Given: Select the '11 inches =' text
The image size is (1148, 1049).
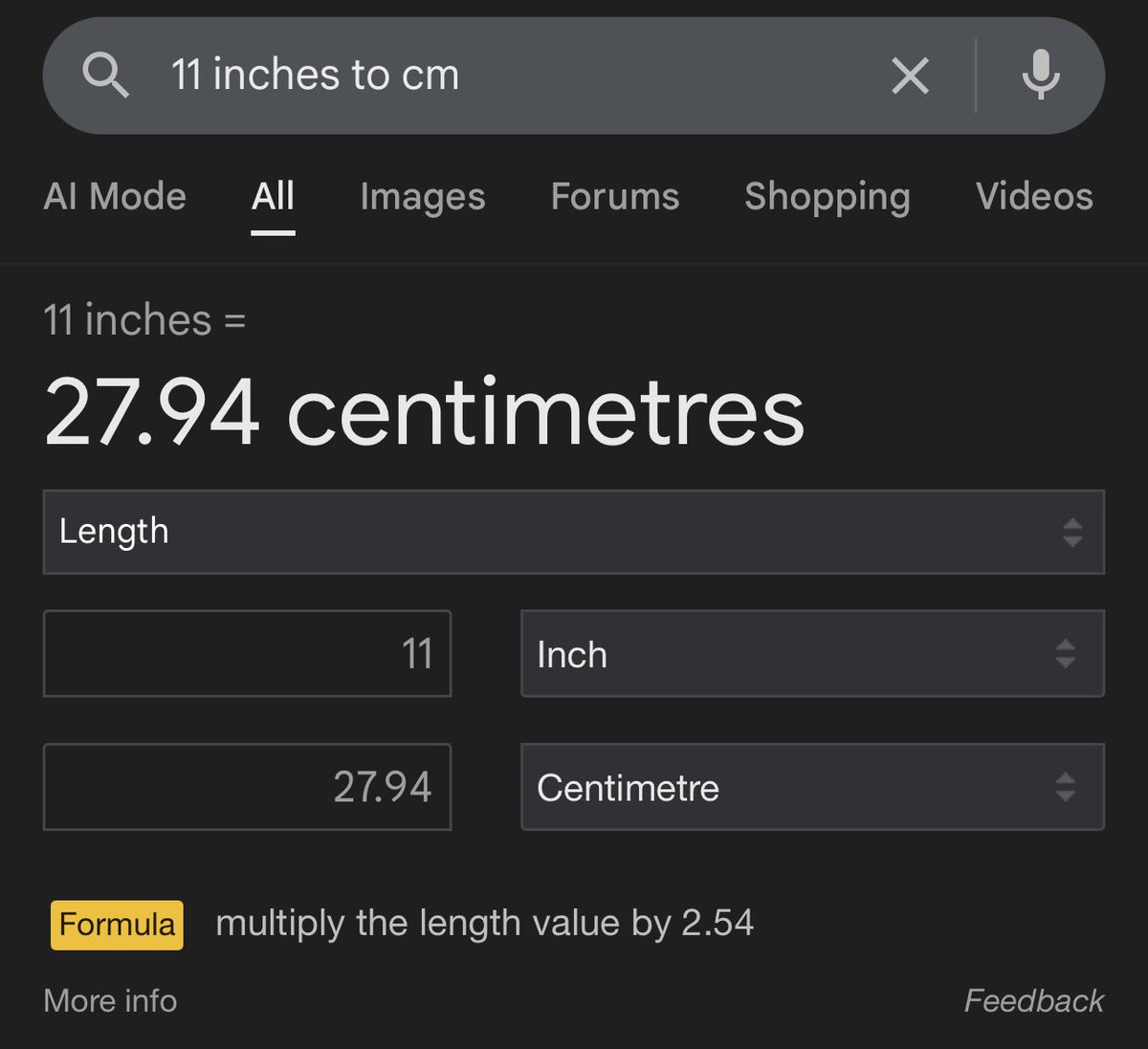Looking at the screenshot, I should 144,320.
